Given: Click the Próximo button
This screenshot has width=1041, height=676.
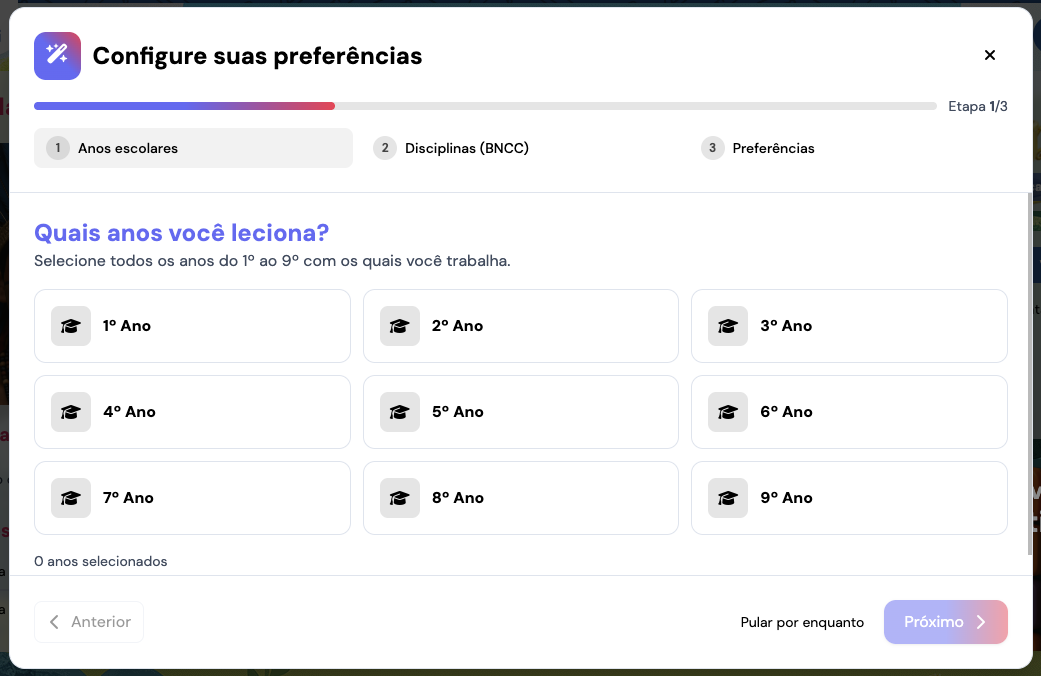Looking at the screenshot, I should pos(946,622).
